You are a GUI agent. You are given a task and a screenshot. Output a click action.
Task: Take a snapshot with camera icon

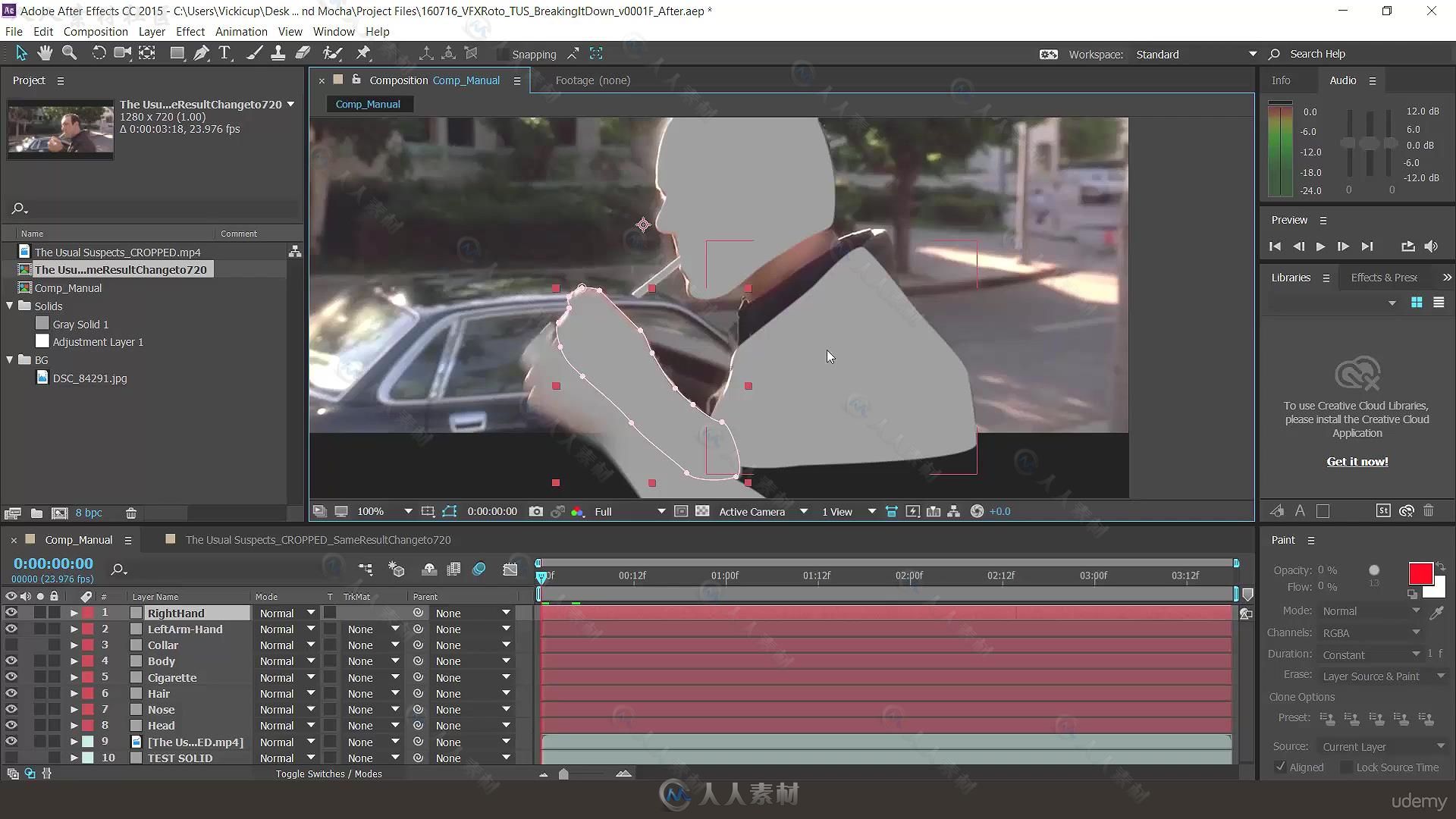535,512
